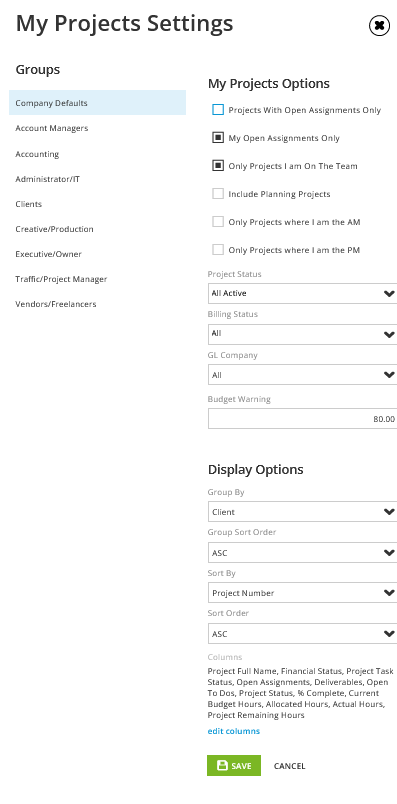Expand the Group By Client dropdown

pos(302,512)
